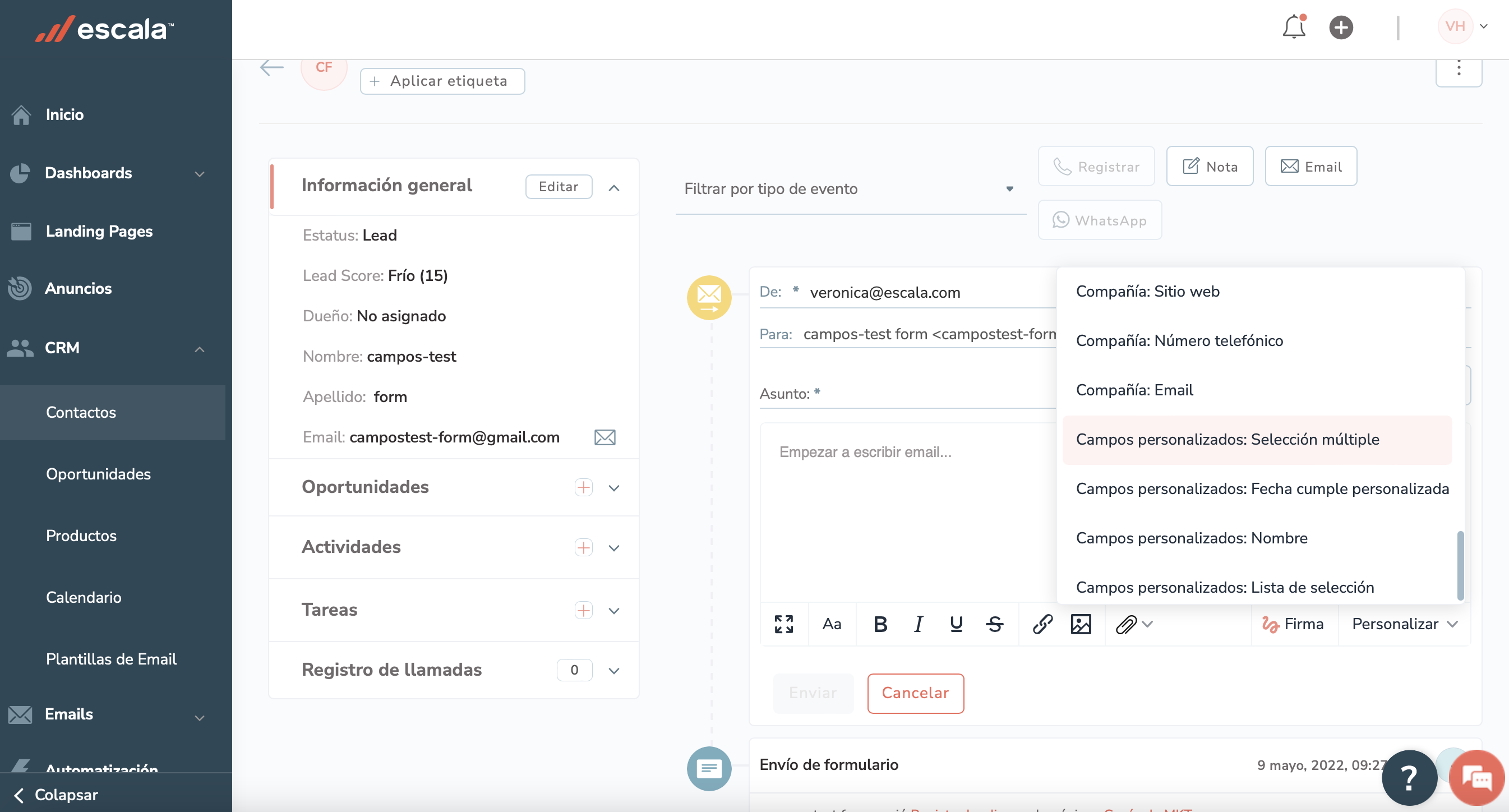1509x812 pixels.
Task: Toggle strikethrough formatting
Action: coord(995,624)
